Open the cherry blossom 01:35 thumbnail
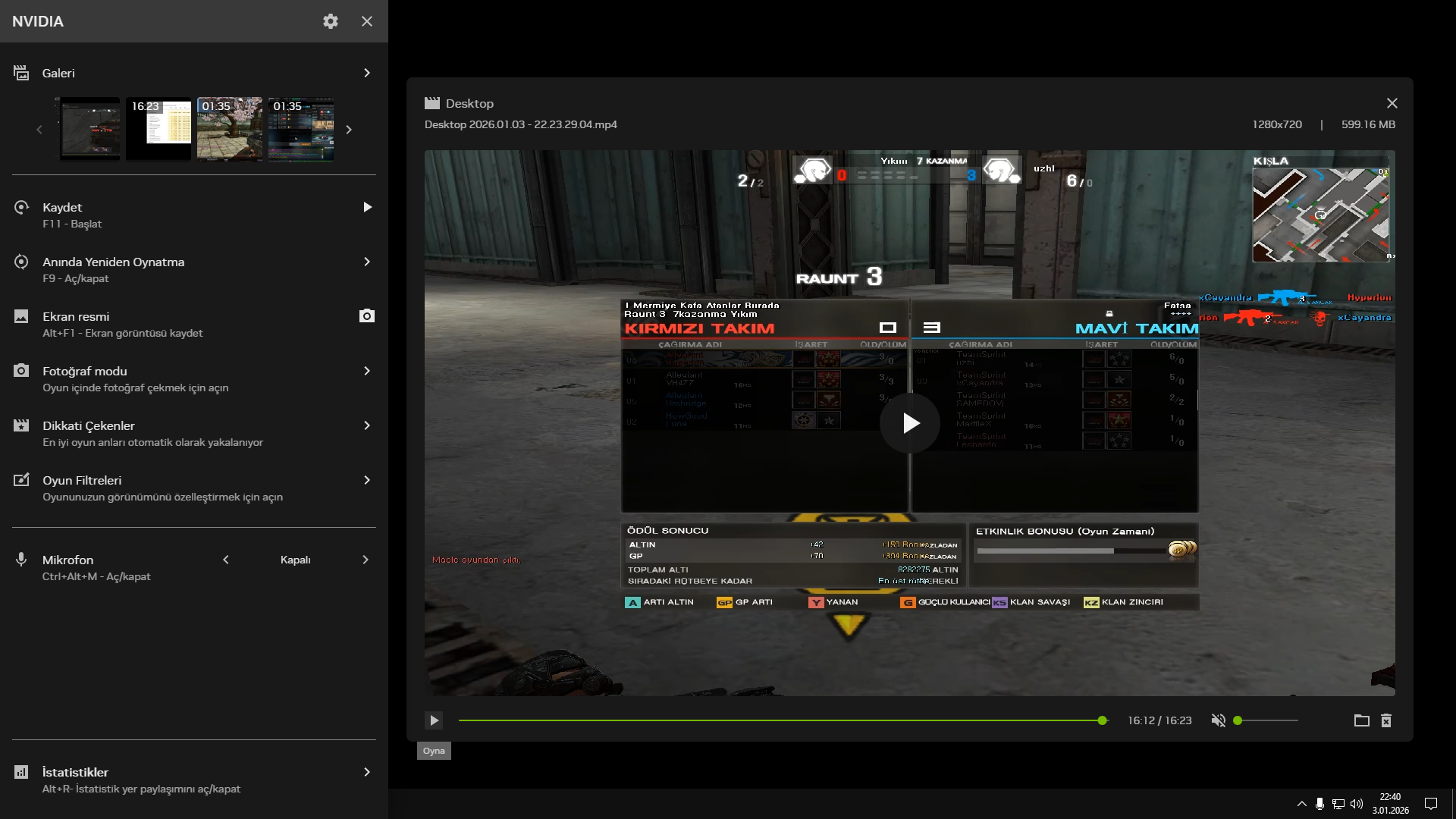 (230, 129)
